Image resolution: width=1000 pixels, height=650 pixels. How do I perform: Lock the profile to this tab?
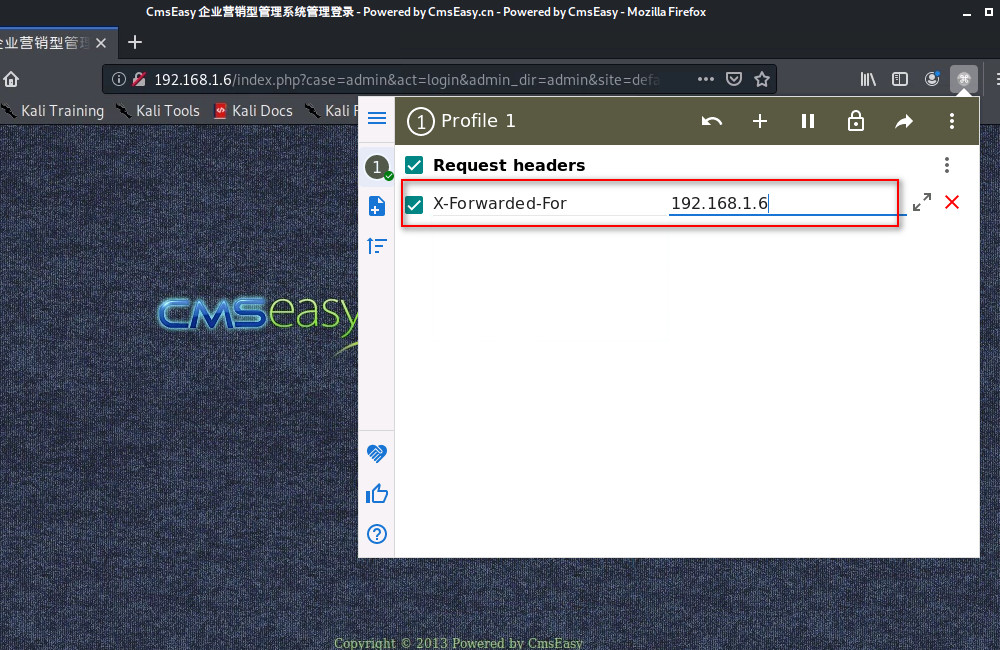[856, 121]
